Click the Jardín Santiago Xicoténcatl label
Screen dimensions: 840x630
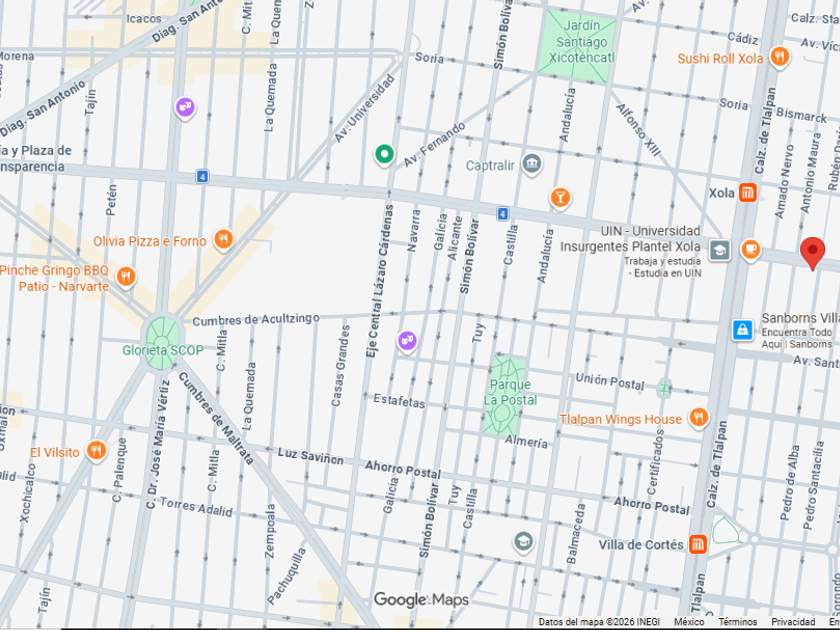coord(581,41)
